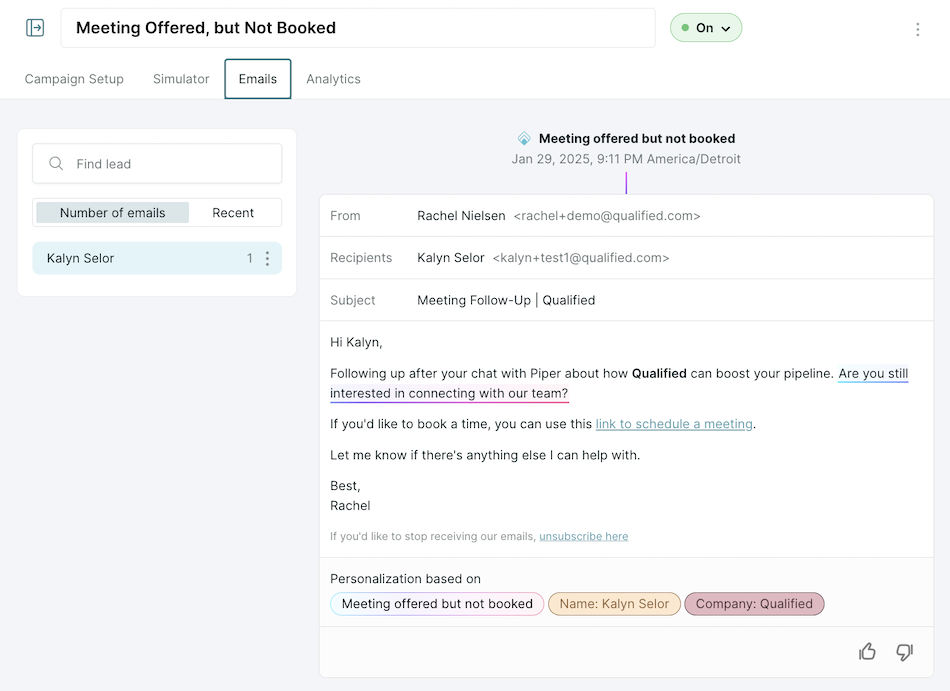
Task: Click the Jan 29, 2025 timestamp
Action: click(626, 159)
